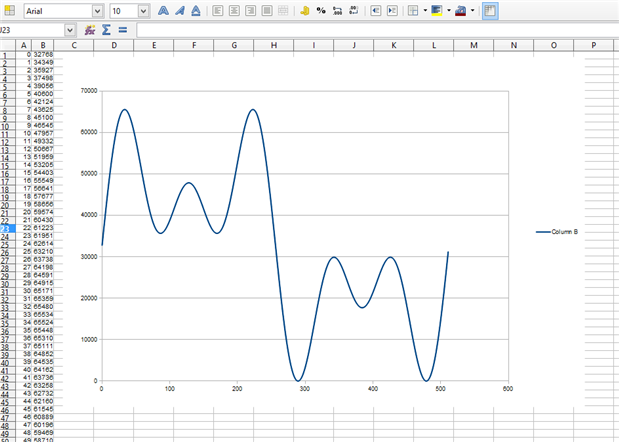Select column P header
The width and height of the screenshot is (619, 442).
click(594, 45)
